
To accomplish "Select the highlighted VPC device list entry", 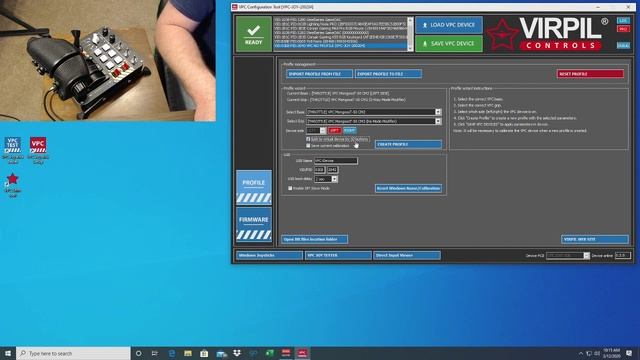I will [340, 46].
